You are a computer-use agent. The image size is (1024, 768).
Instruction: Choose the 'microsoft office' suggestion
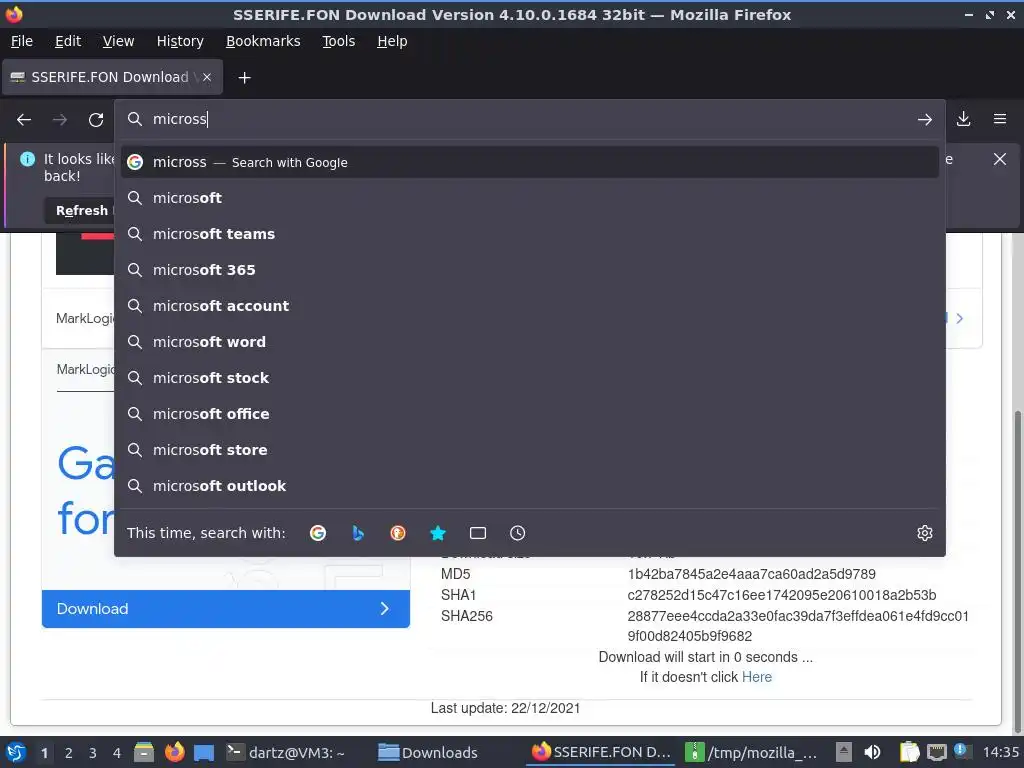(x=530, y=413)
